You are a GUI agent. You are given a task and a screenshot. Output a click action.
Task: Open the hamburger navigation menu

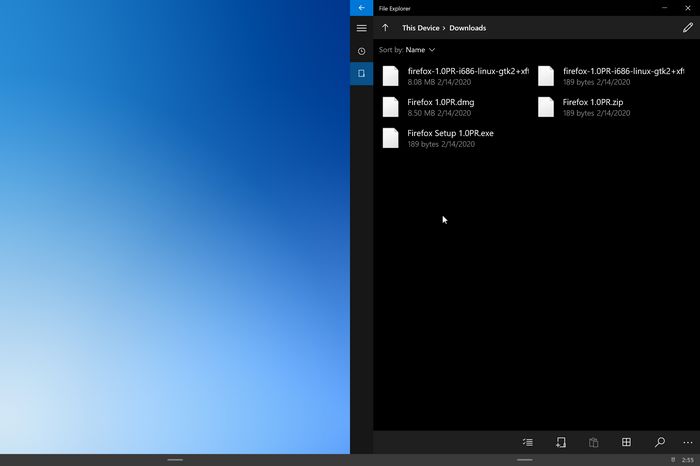[x=361, y=28]
